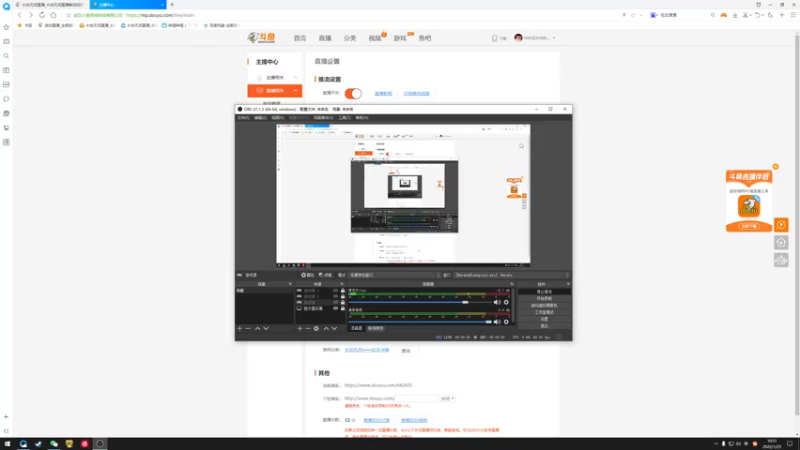
Task: Adjust the second mixer channel volume slider
Action: 419,322
